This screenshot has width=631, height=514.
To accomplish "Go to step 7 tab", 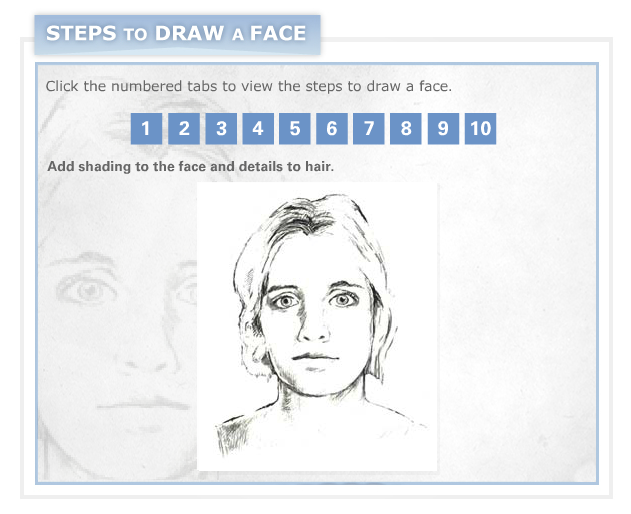I will 369,128.
